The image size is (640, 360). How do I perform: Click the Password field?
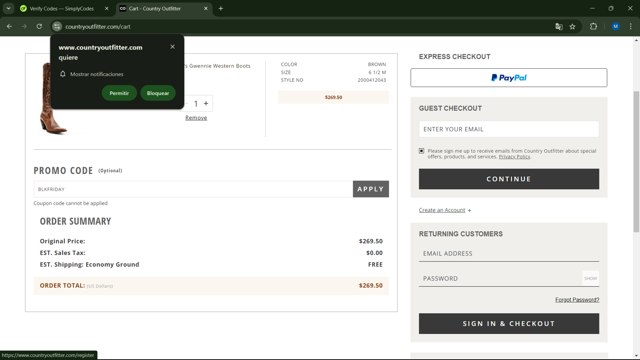pos(500,278)
